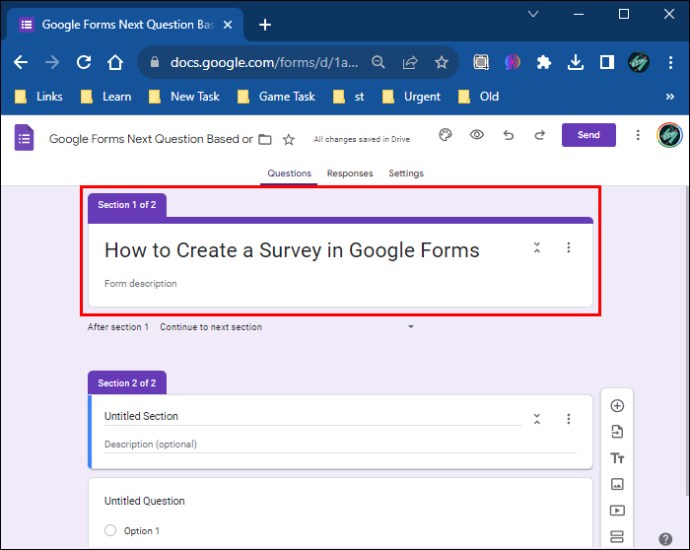690x550 pixels.
Task: Open the Game Task bookmark folder
Action: (276, 97)
